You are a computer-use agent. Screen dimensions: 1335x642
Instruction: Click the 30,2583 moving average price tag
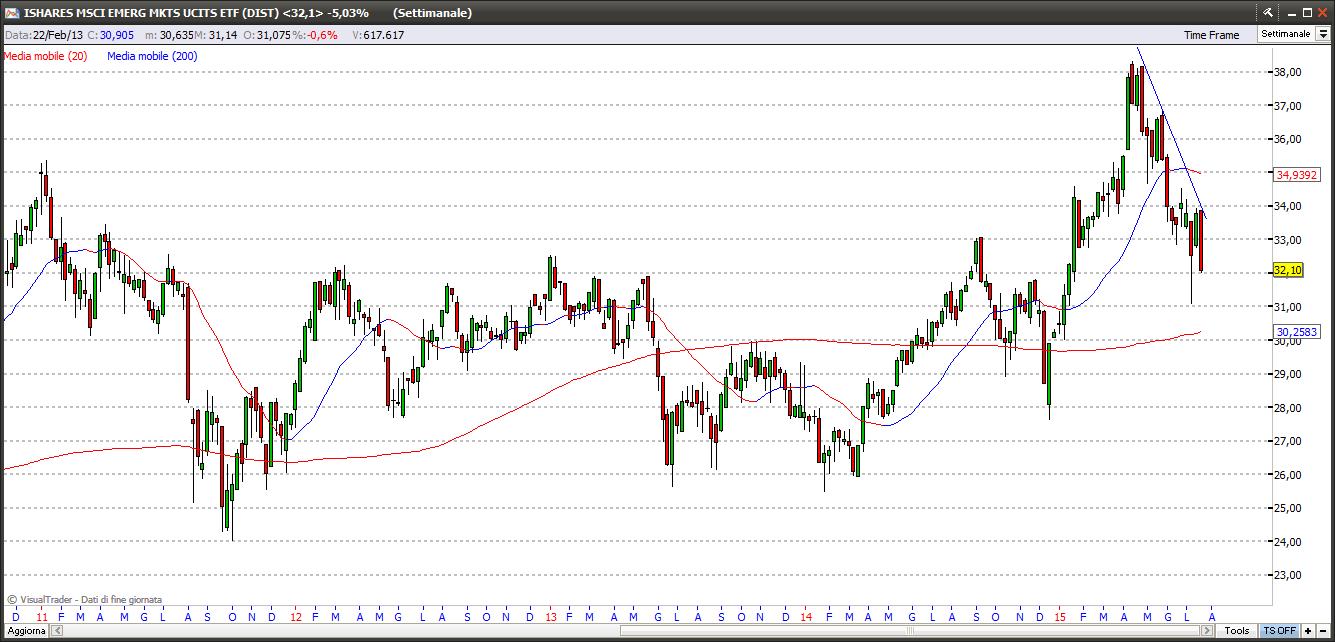1299,332
